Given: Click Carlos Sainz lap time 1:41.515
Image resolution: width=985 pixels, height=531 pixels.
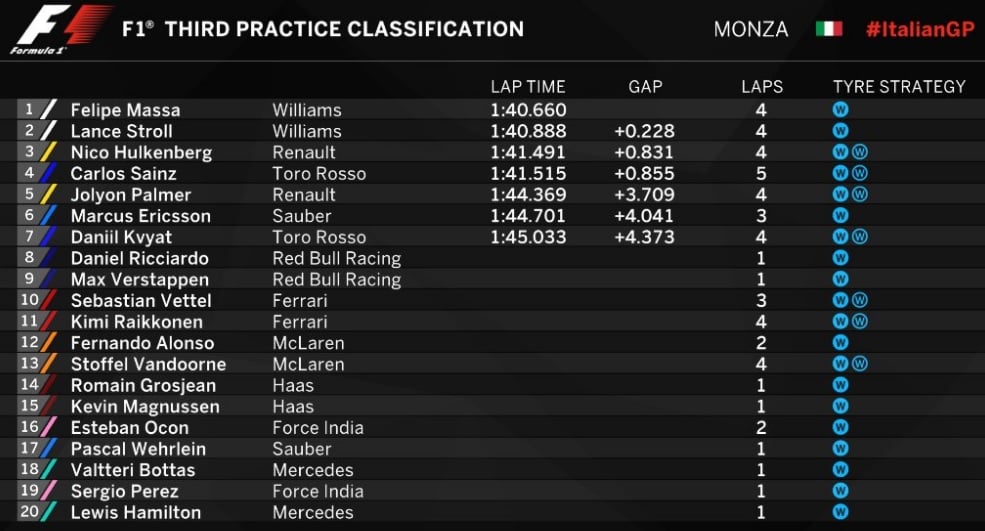Looking at the screenshot, I should [528, 173].
